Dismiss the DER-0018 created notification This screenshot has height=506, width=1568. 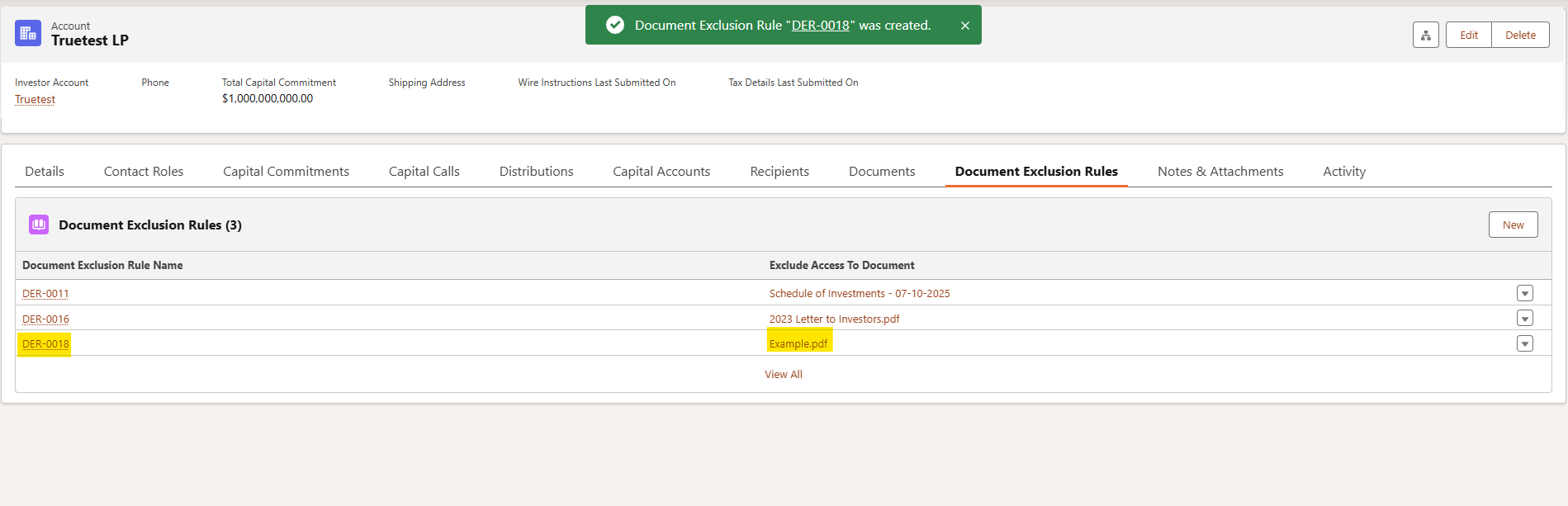[964, 26]
